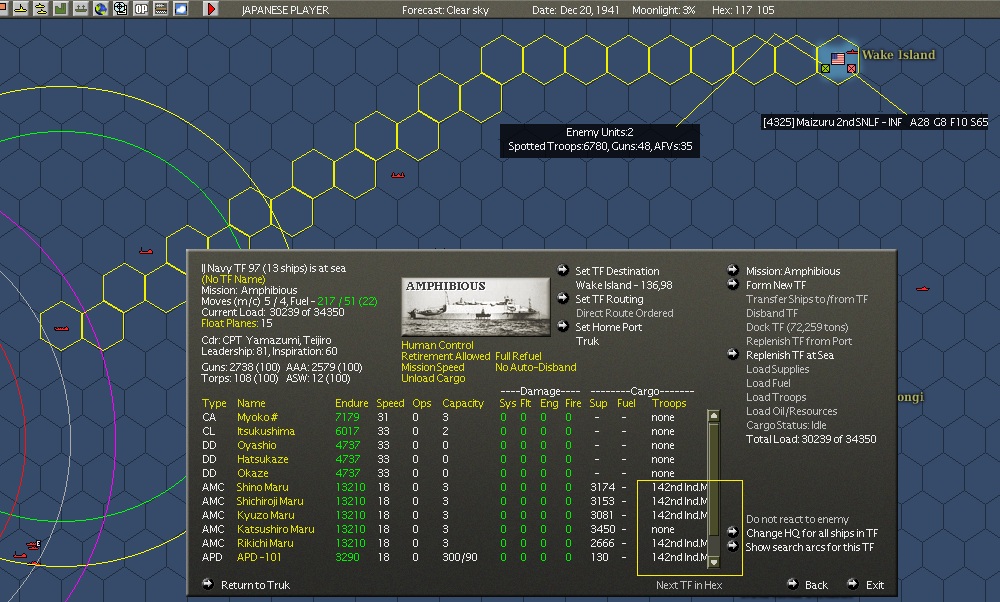Open Okaze ship details
The height and width of the screenshot is (602, 1000).
253,473
